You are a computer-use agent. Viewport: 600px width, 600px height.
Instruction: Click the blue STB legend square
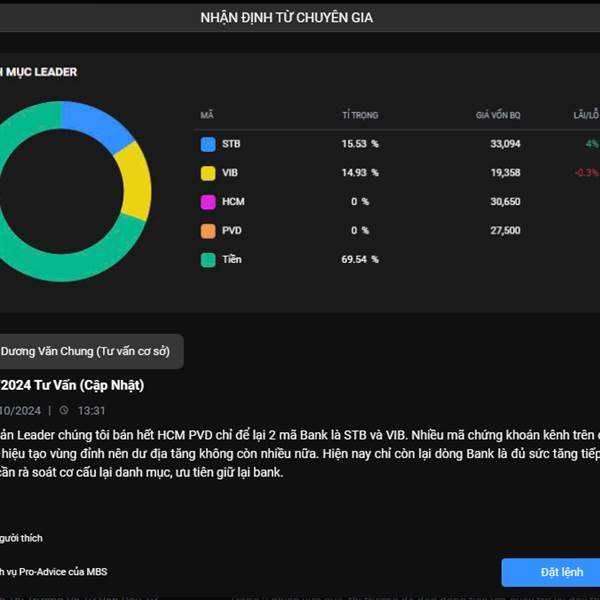tap(208, 144)
